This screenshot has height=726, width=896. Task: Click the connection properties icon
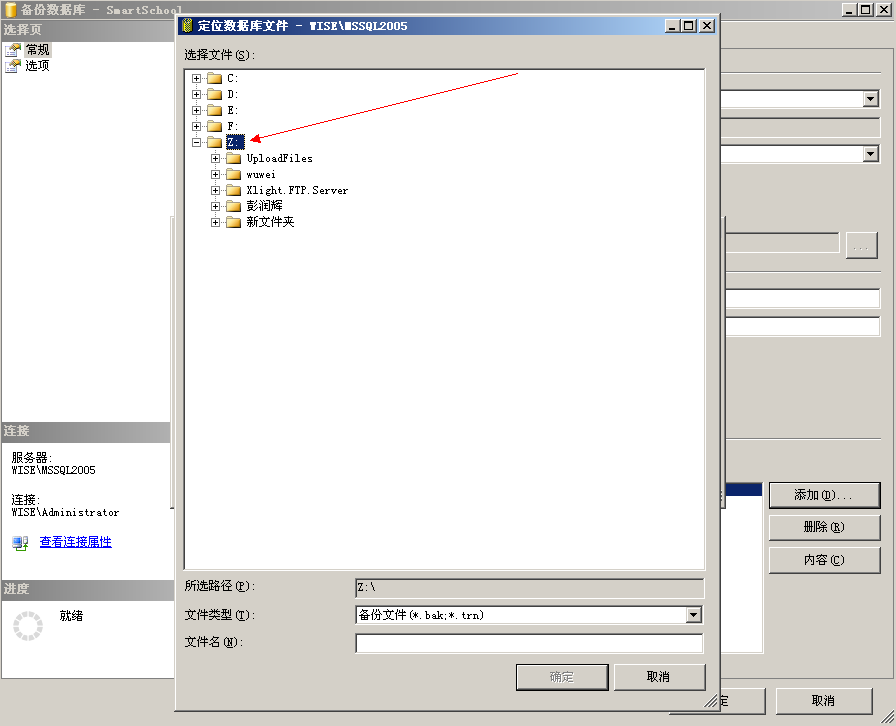pos(21,542)
